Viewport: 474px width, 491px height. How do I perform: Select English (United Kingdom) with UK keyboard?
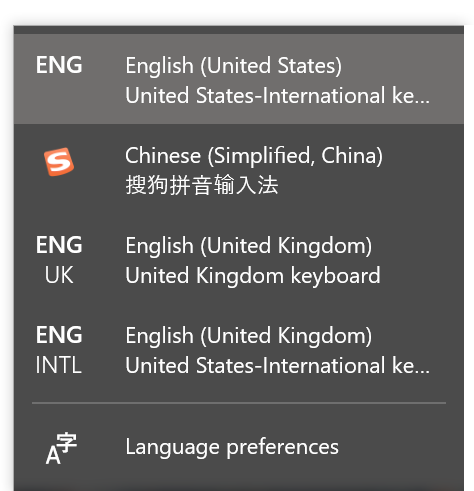(x=248, y=246)
